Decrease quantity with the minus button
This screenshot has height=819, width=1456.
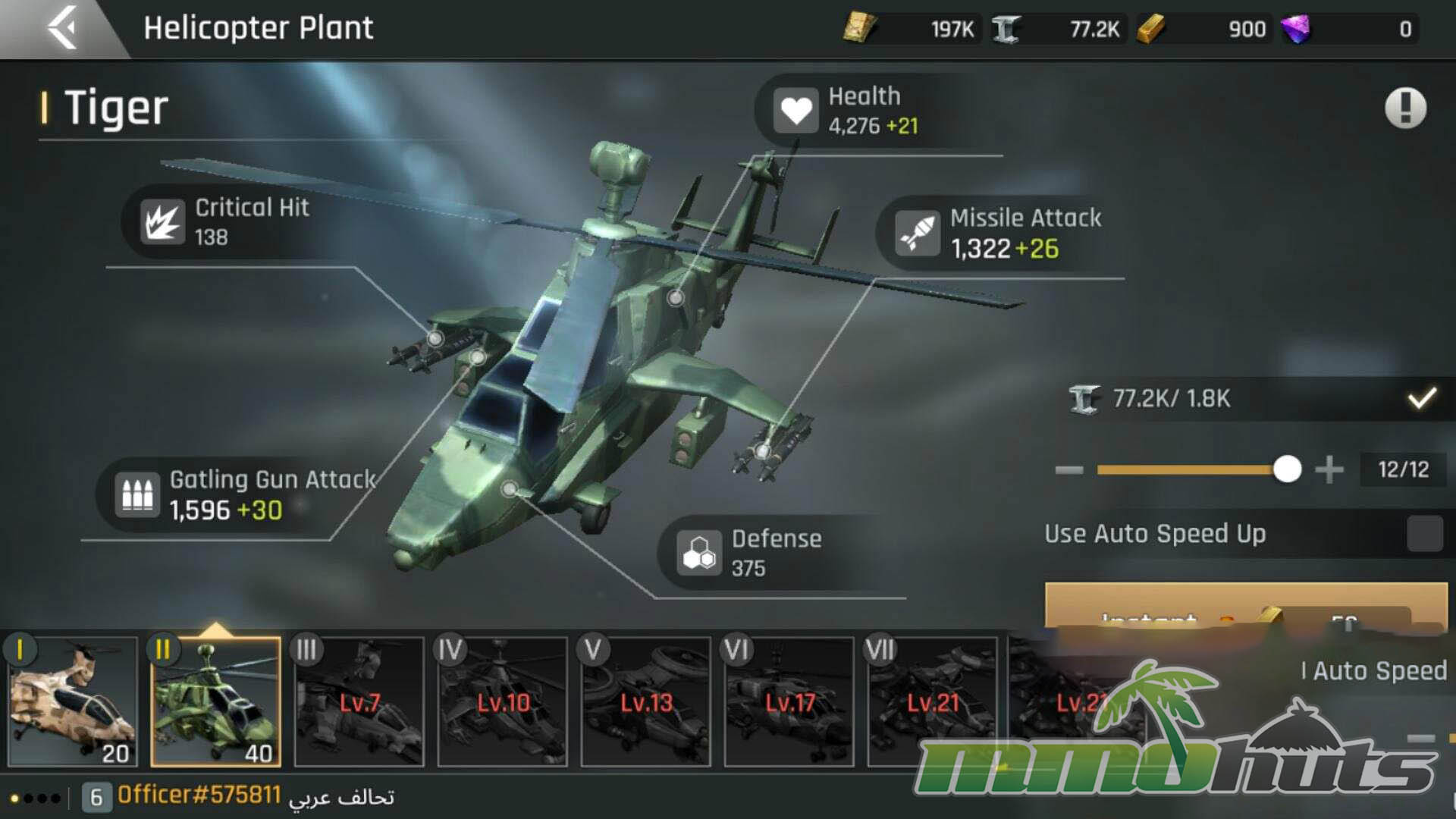coord(1069,470)
